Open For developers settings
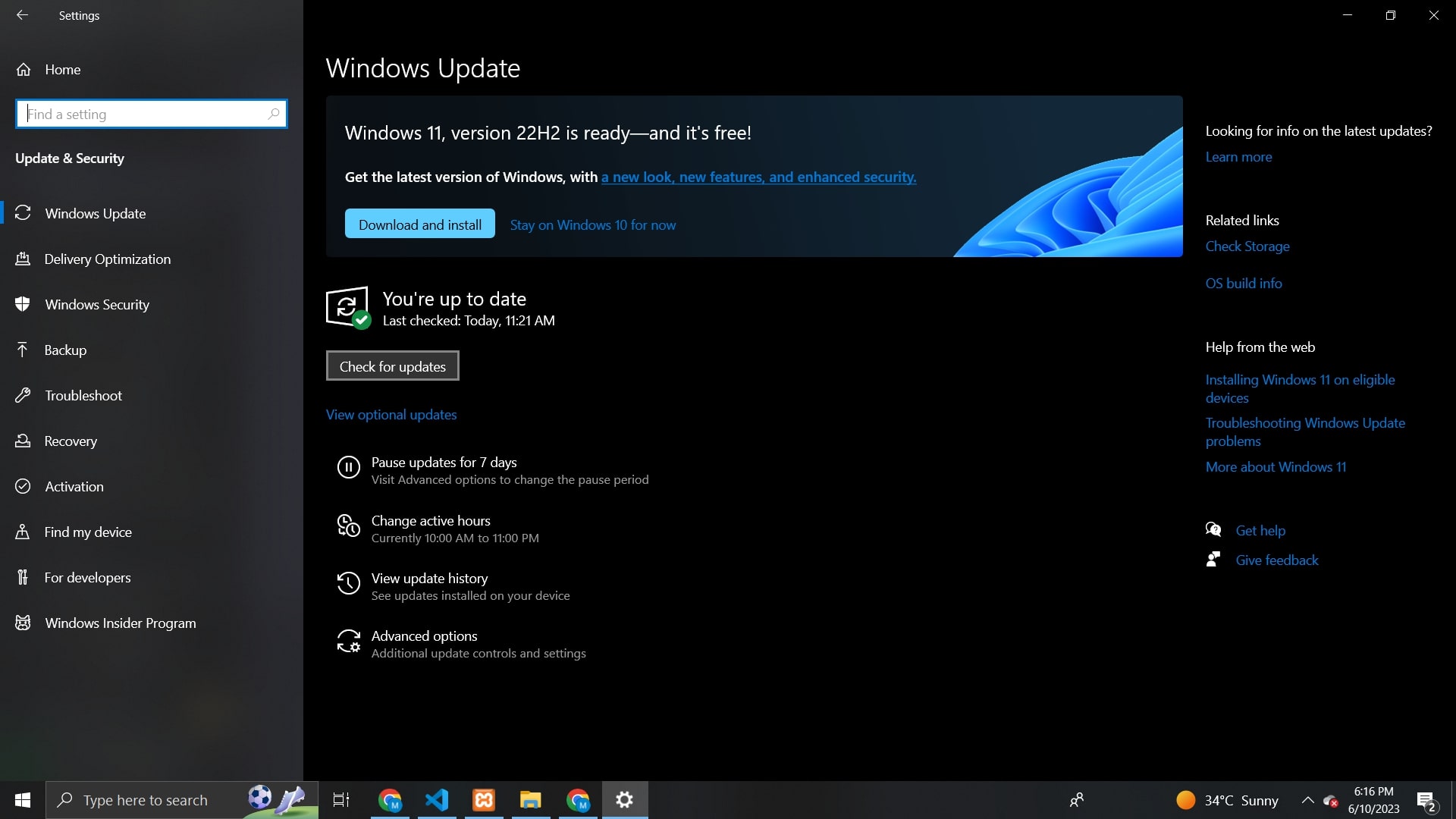 152,578
